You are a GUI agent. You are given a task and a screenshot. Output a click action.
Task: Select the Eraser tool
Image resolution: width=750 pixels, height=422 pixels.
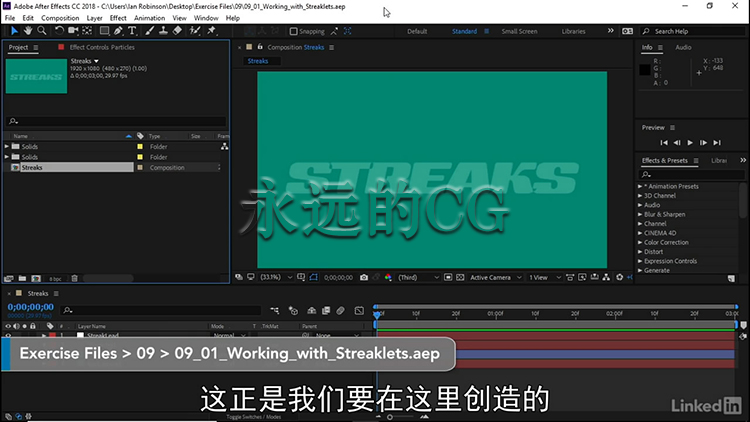point(177,31)
